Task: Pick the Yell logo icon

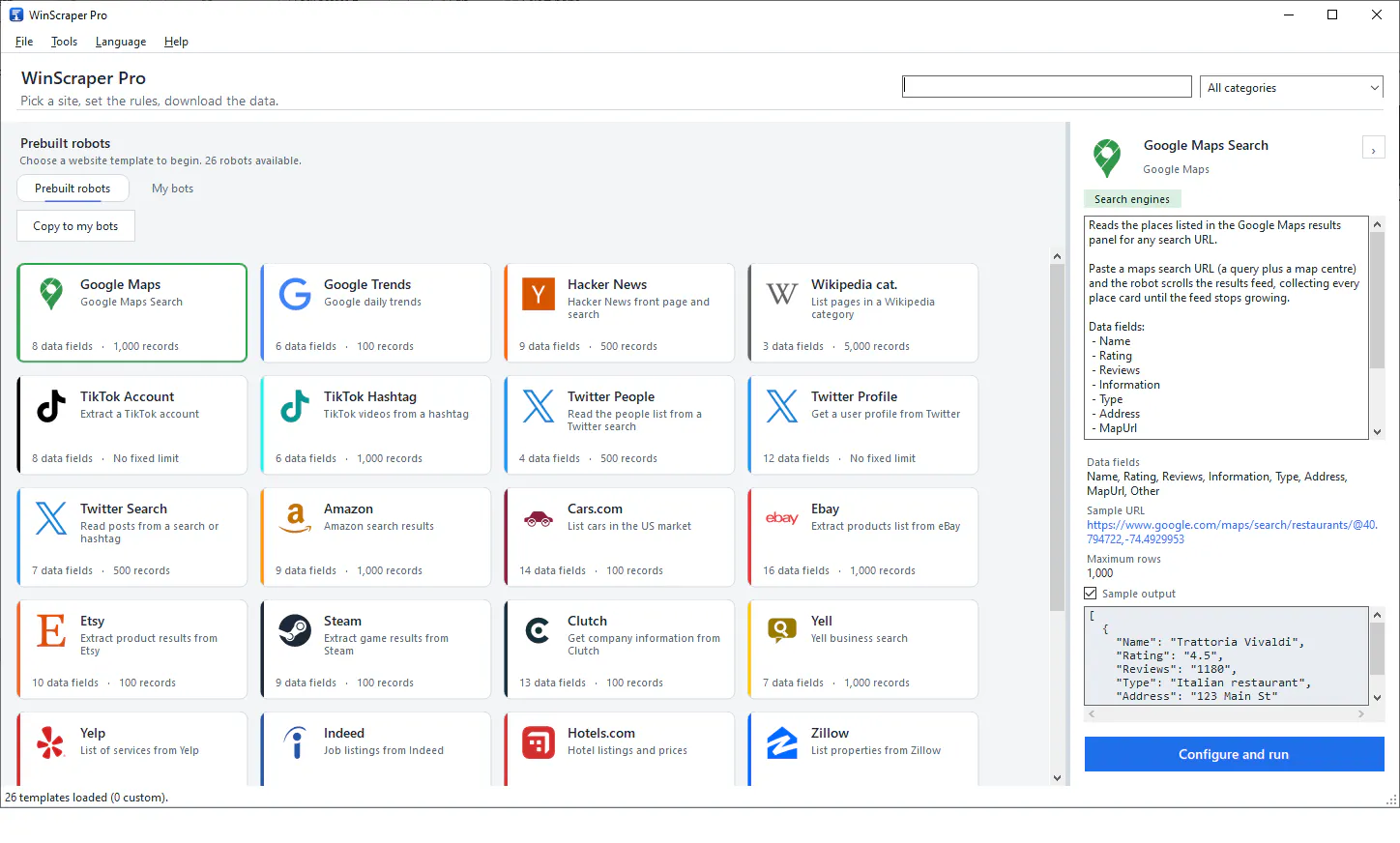Action: point(782,630)
